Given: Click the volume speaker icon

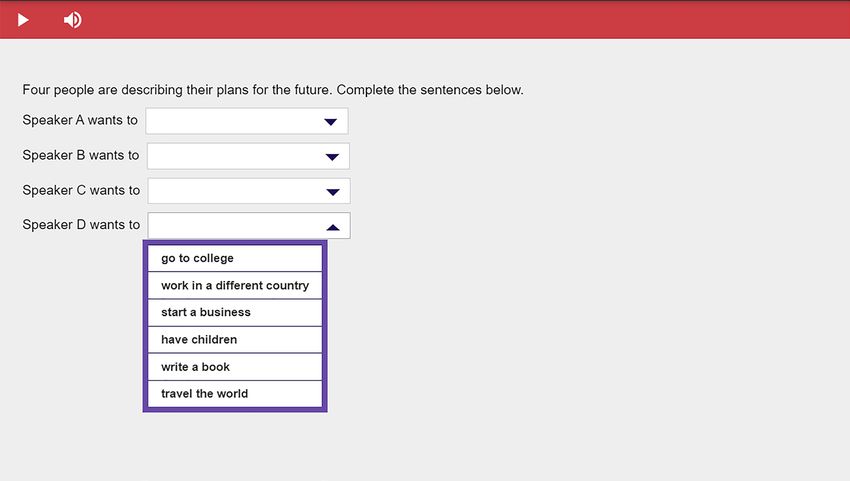Looking at the screenshot, I should [72, 20].
